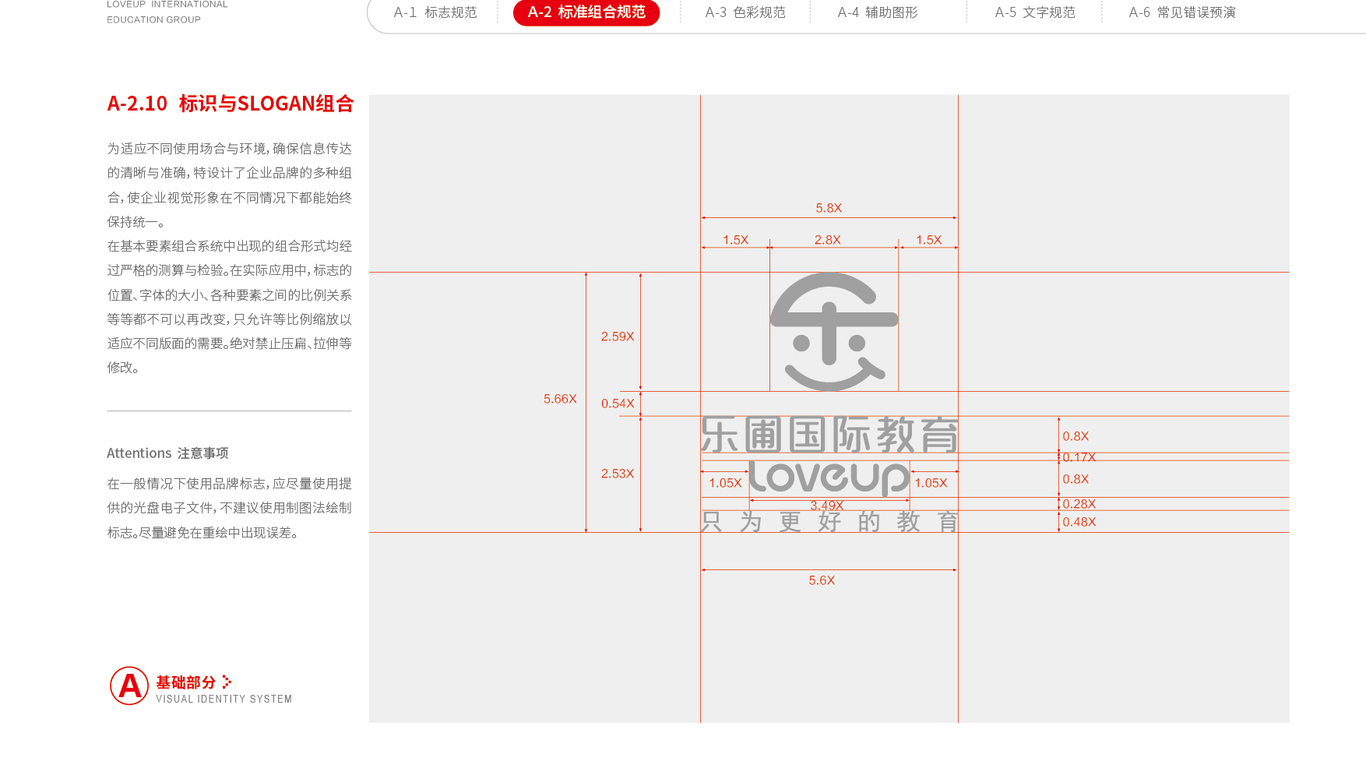Viewport: 1366px width, 768px height.
Task: Click the red arrow after 基础部分
Action: pyautogui.click(x=227, y=682)
